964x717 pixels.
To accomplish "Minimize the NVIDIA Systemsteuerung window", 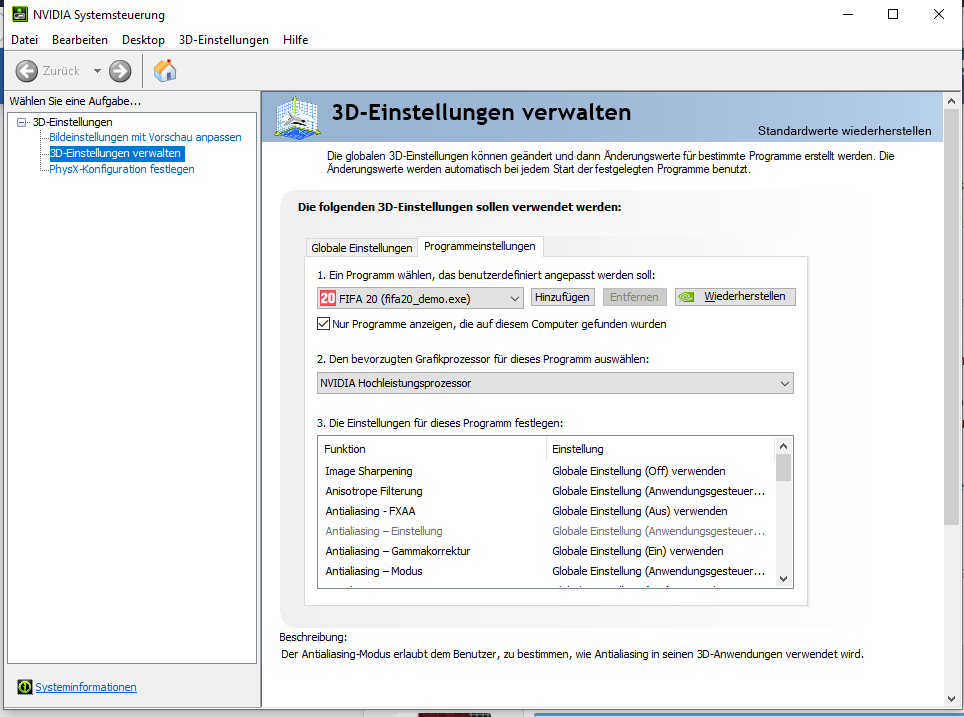I will 848,14.
